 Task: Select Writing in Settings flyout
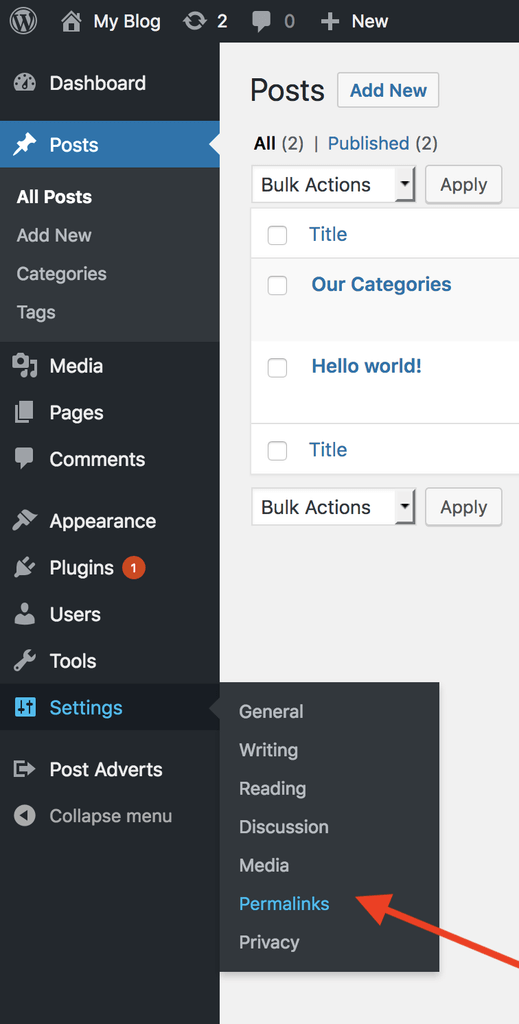coord(268,750)
